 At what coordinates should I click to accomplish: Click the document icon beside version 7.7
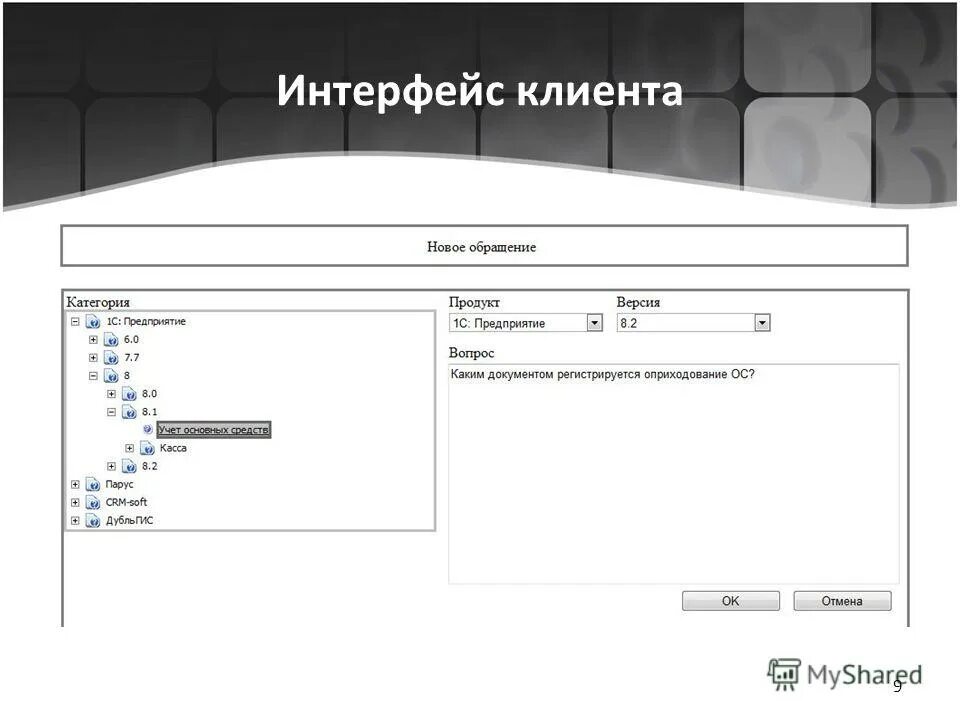pos(110,358)
